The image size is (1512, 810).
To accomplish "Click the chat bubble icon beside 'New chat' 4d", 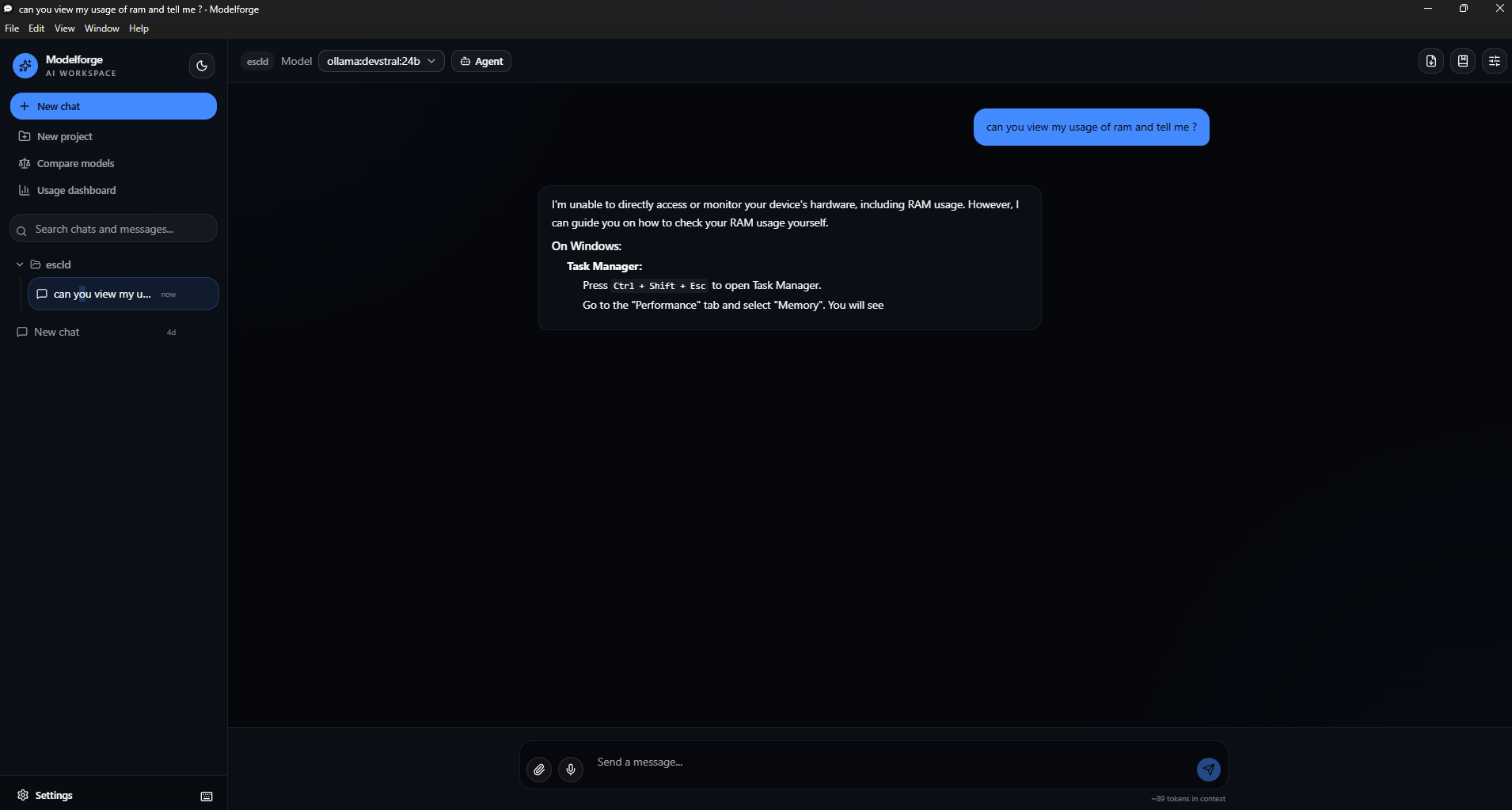I will (22, 332).
